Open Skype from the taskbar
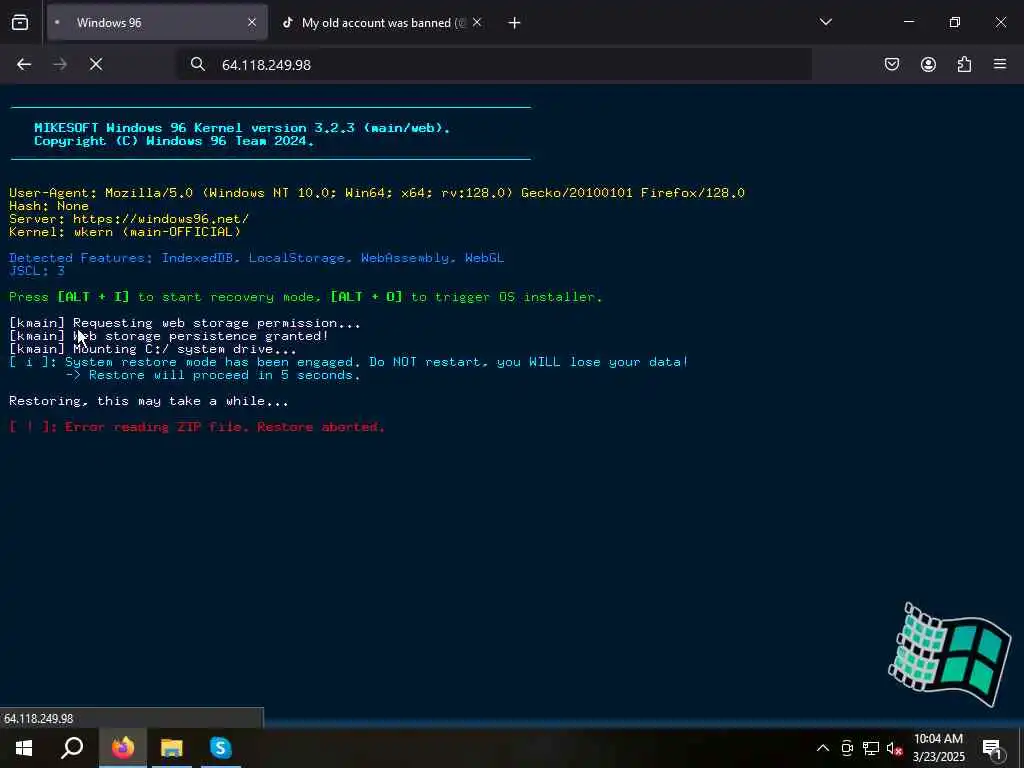Image resolution: width=1024 pixels, height=768 pixels. pyautogui.click(x=221, y=748)
